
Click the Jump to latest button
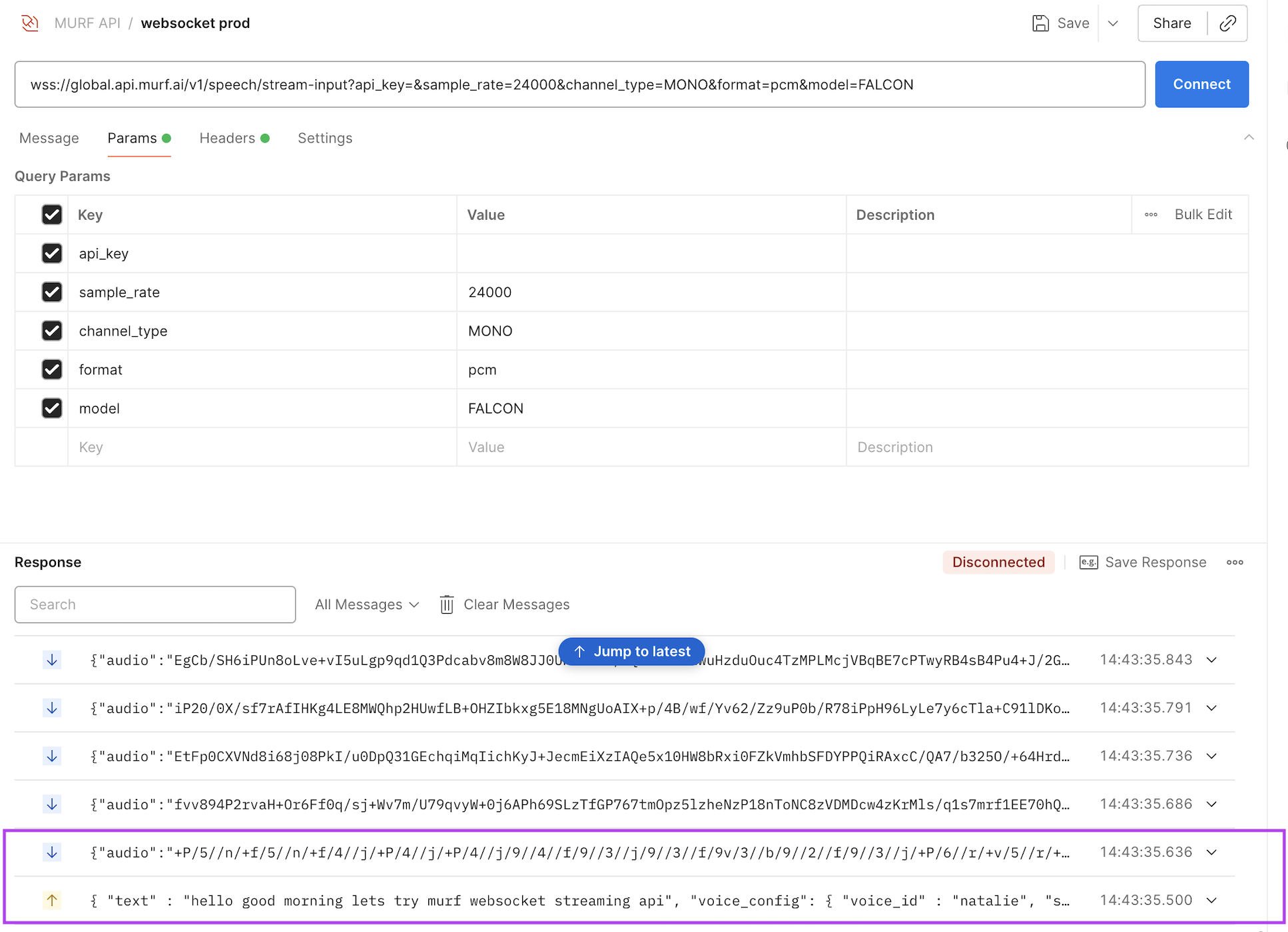(x=631, y=651)
